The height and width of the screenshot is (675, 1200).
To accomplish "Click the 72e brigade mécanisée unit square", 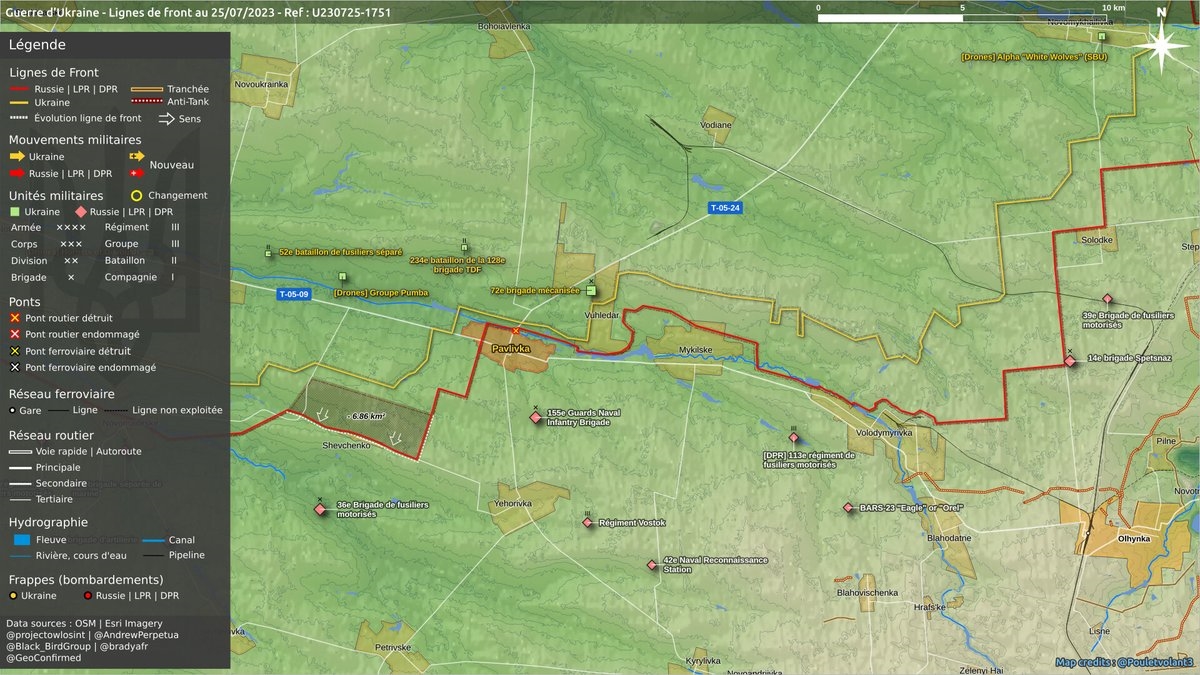I will 590,291.
